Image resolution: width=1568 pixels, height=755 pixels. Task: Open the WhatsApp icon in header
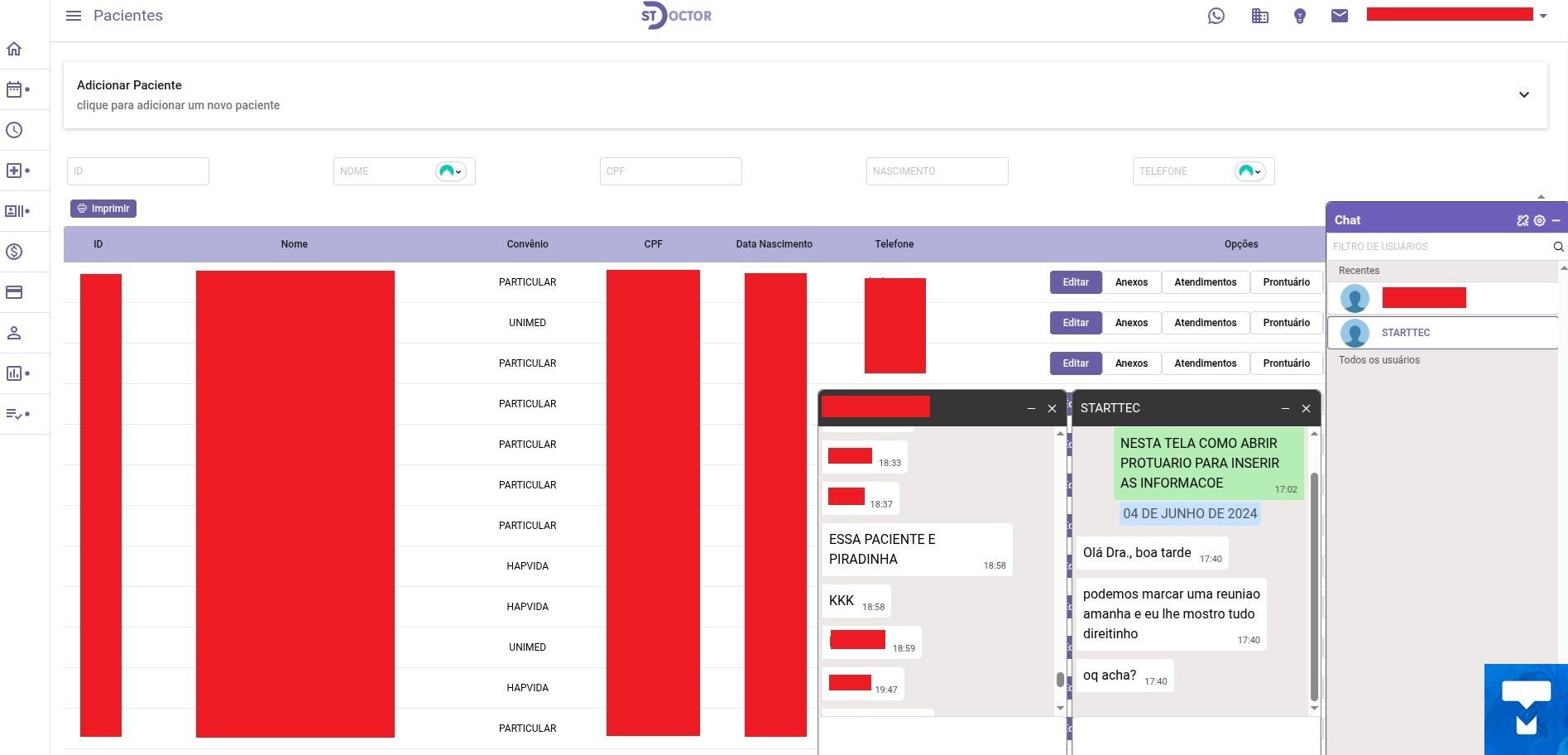1216,16
